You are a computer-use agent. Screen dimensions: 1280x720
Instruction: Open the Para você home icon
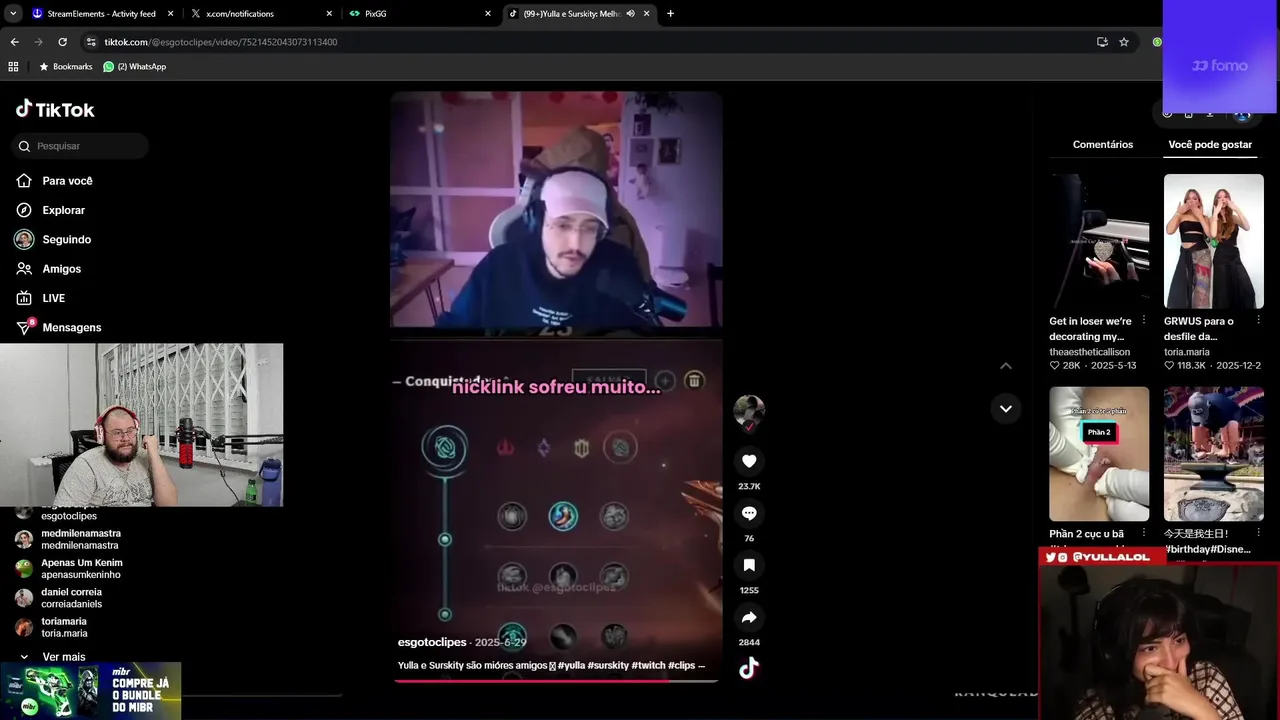pyautogui.click(x=24, y=181)
